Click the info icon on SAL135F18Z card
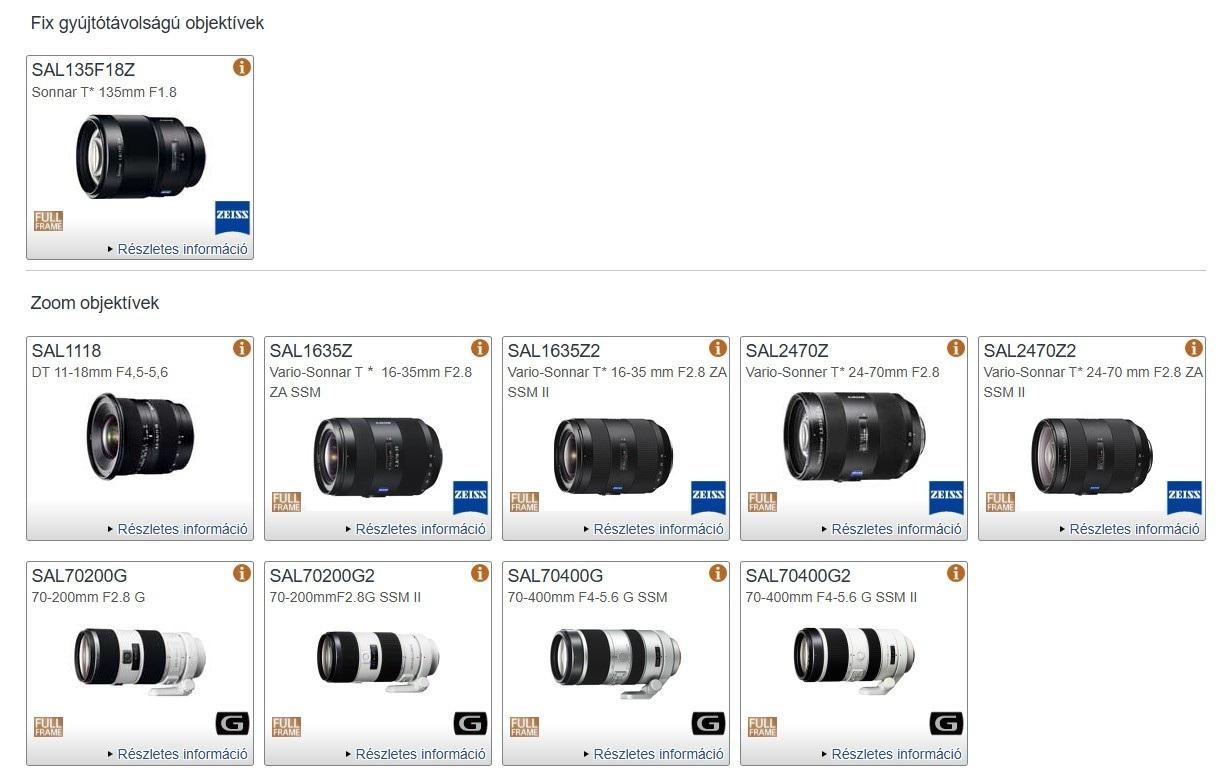Screen dimensions: 1225x780 (242, 67)
